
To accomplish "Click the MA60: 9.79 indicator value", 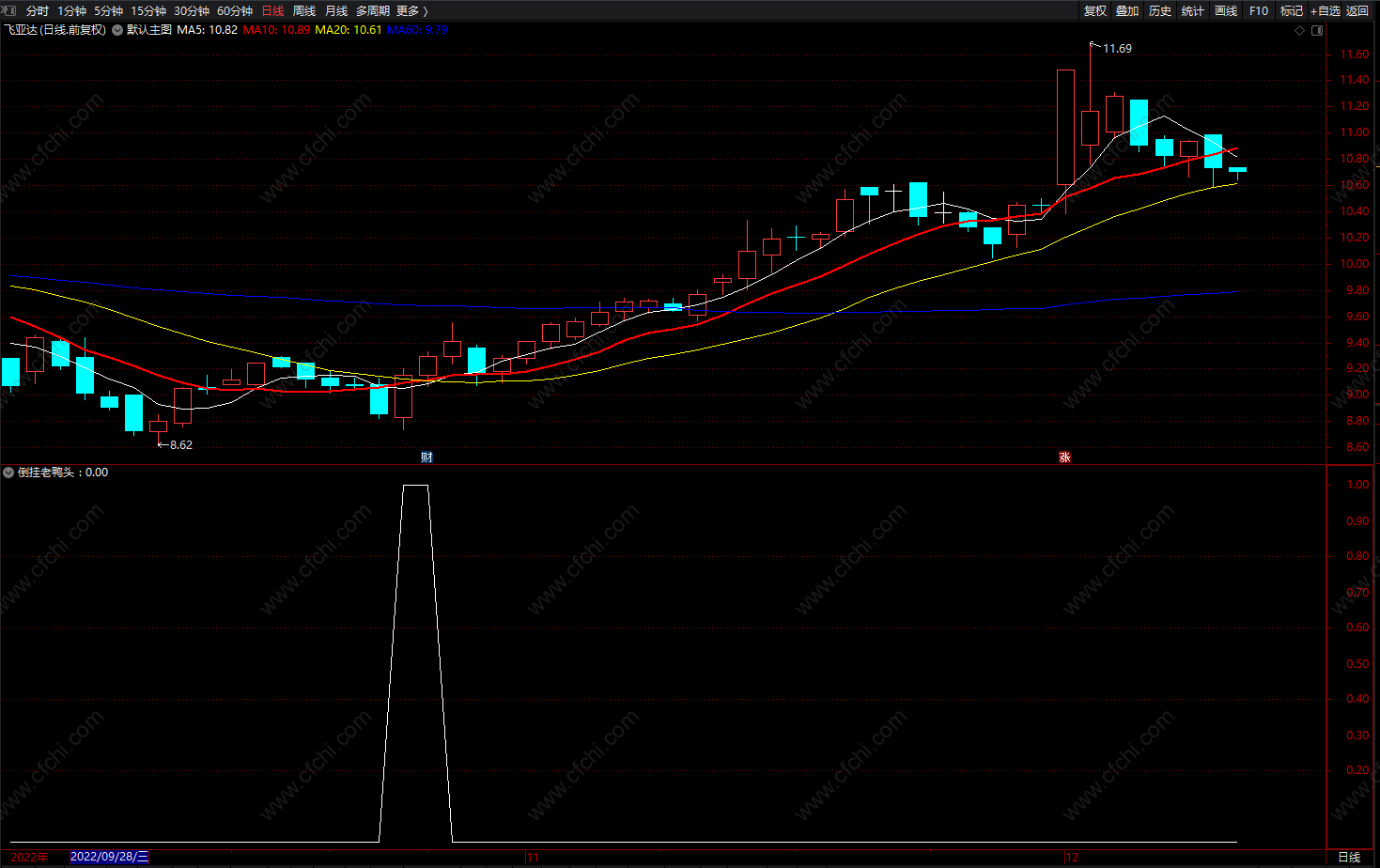I will coord(417,30).
